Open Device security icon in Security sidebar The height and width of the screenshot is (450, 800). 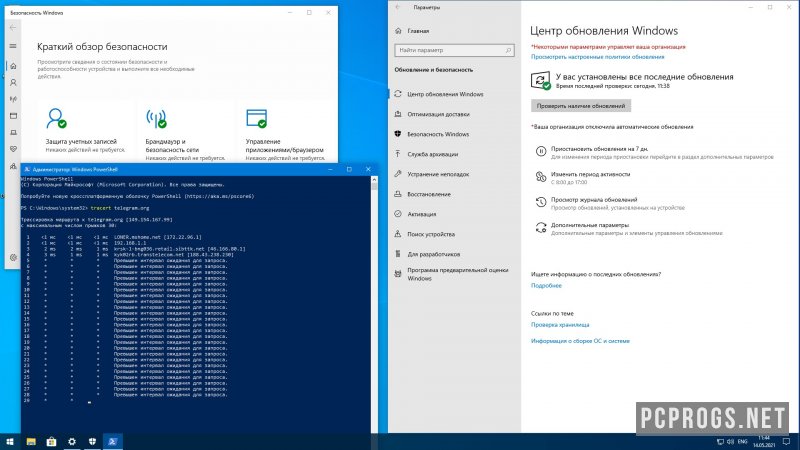[13, 133]
